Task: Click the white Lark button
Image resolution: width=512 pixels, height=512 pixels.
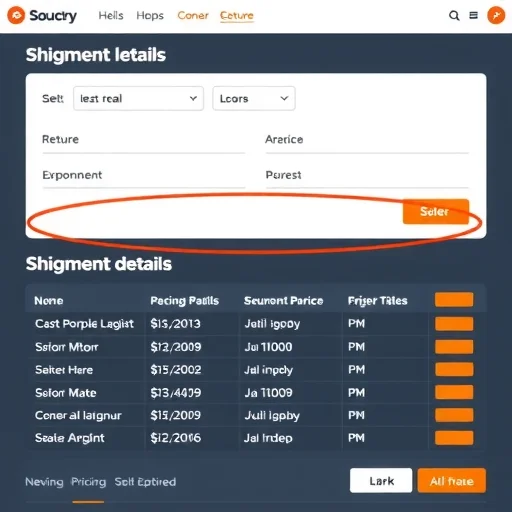Action: click(381, 480)
